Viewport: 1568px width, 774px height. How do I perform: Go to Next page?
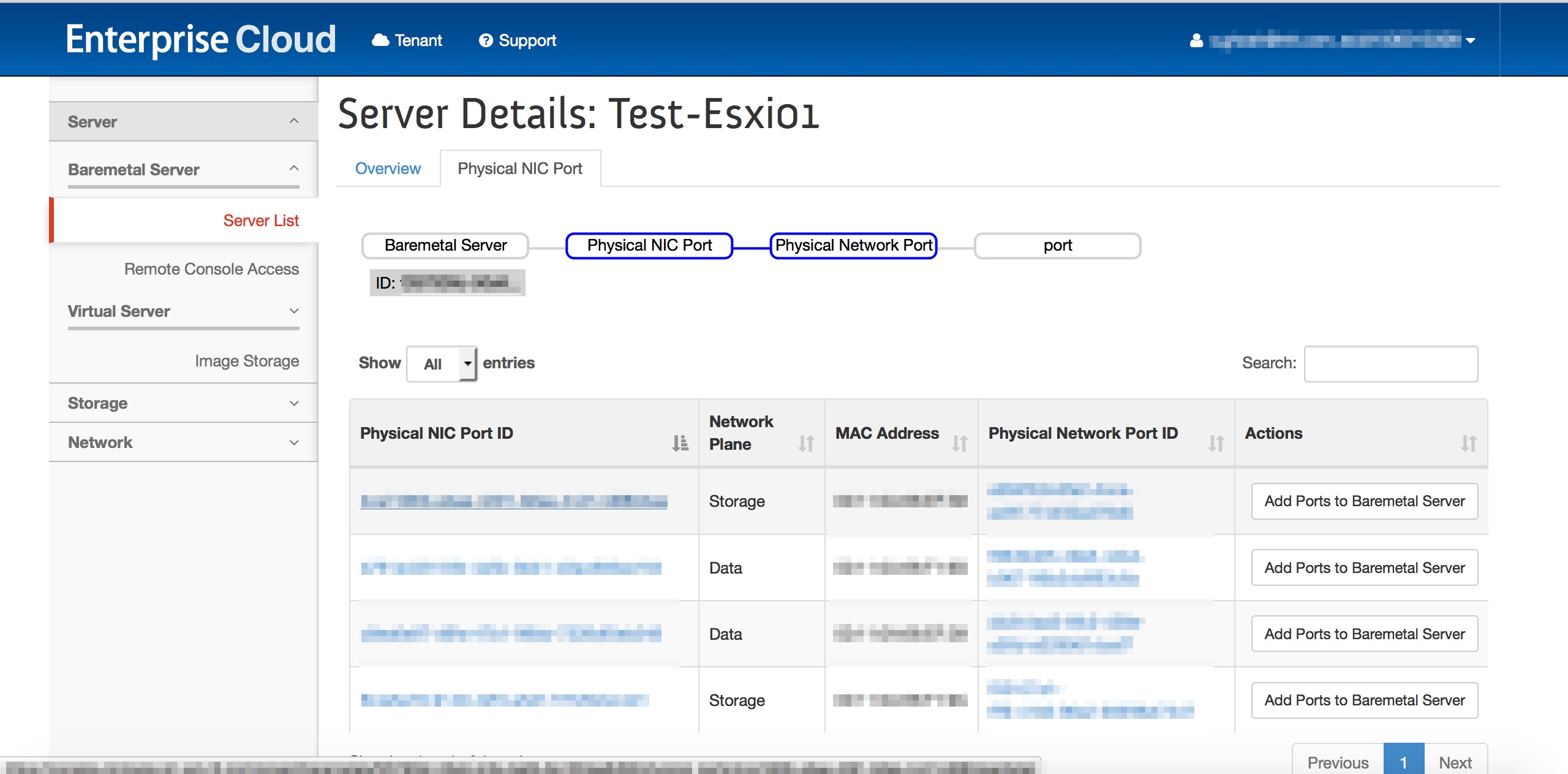pyautogui.click(x=1455, y=762)
